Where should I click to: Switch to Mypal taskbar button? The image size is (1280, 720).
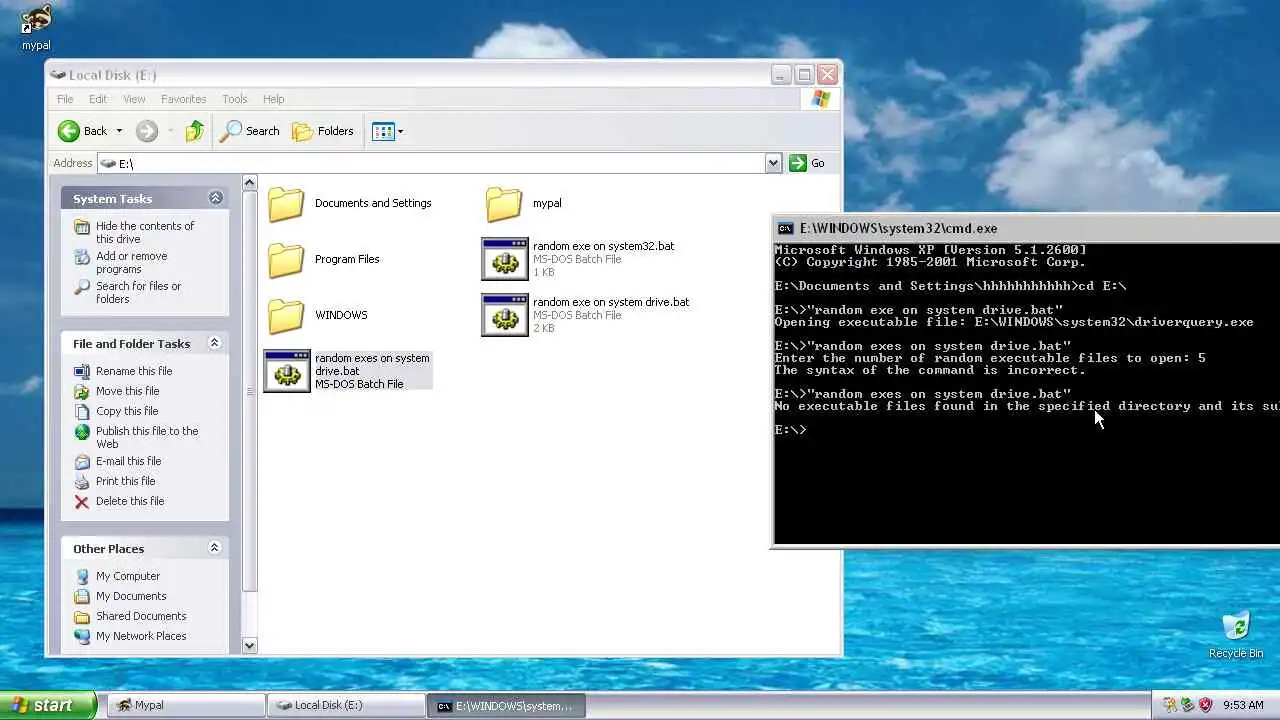point(186,705)
